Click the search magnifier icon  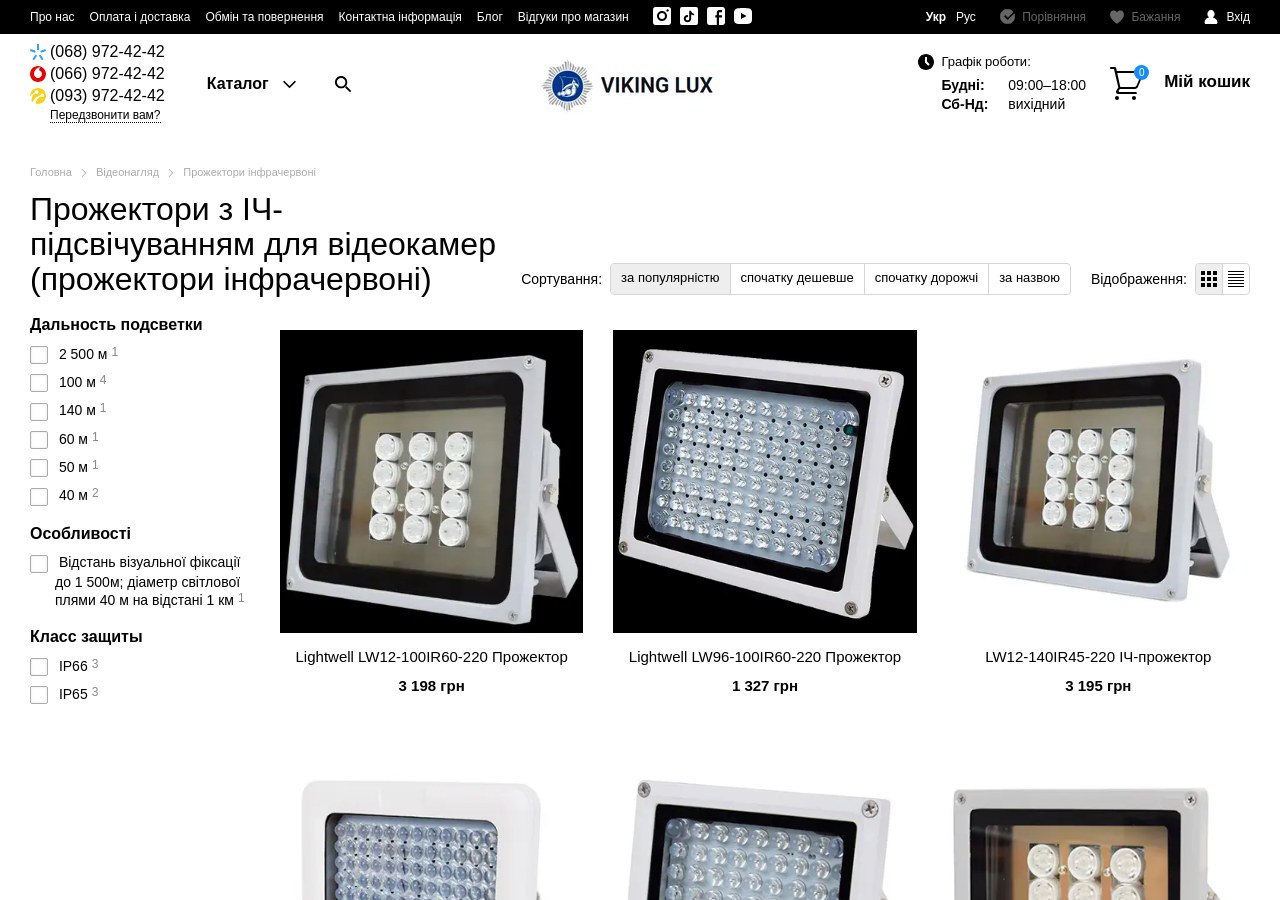point(343,84)
